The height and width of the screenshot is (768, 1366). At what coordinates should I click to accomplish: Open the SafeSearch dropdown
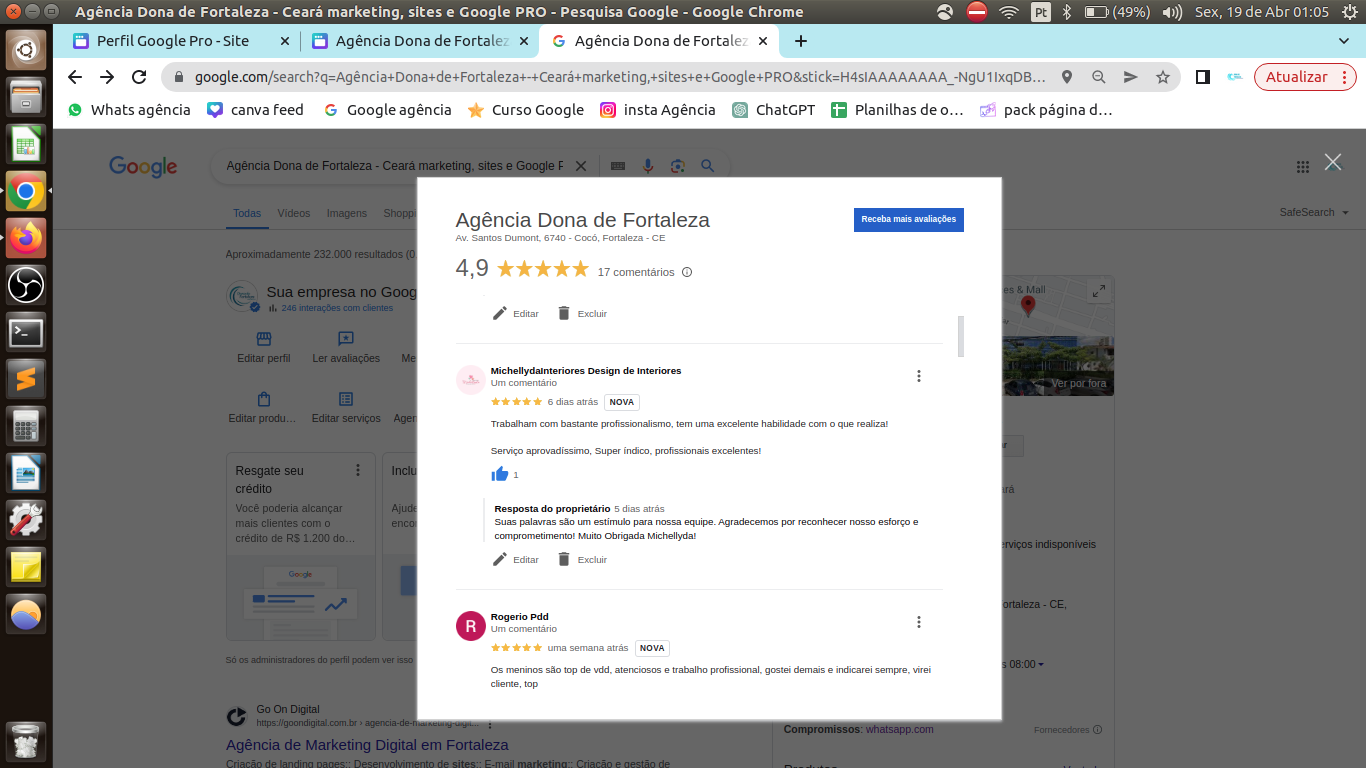1314,212
